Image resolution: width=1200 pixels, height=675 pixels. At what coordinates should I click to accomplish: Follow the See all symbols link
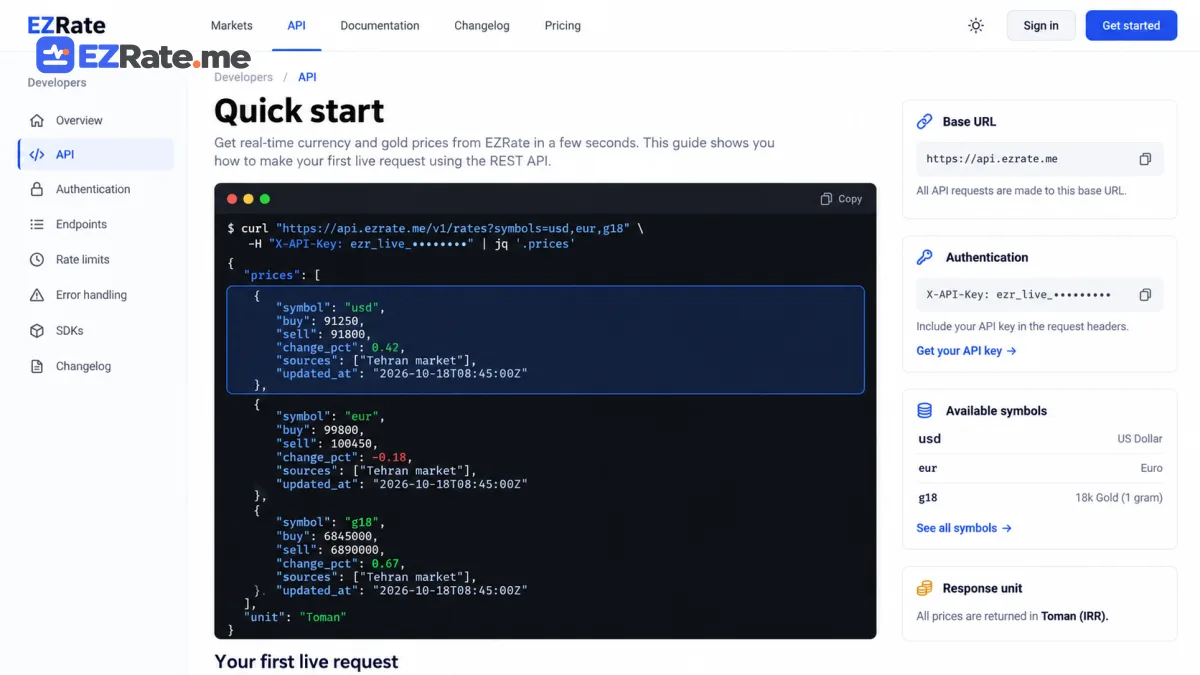pyautogui.click(x=964, y=528)
